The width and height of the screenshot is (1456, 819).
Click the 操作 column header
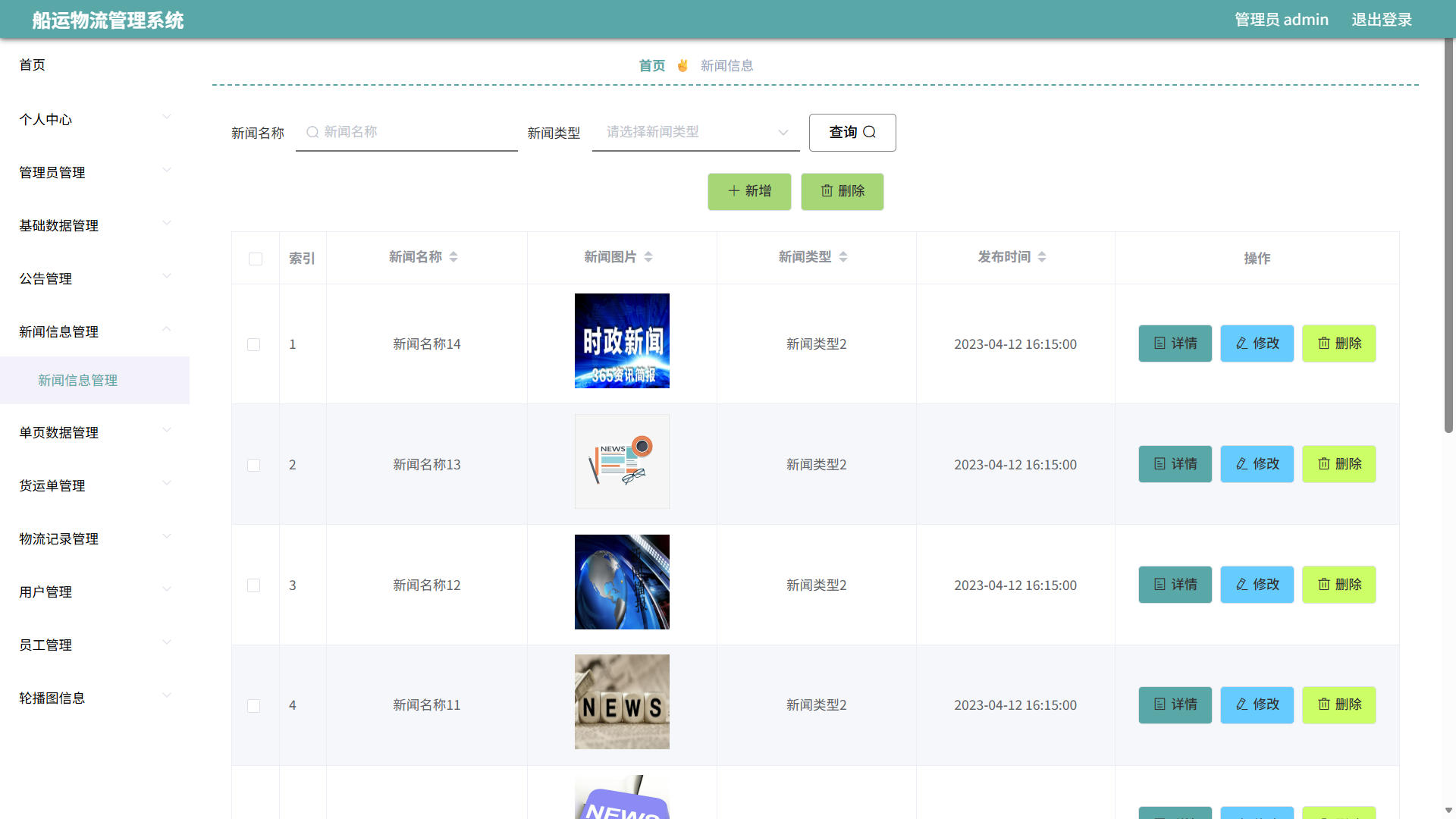1257,259
